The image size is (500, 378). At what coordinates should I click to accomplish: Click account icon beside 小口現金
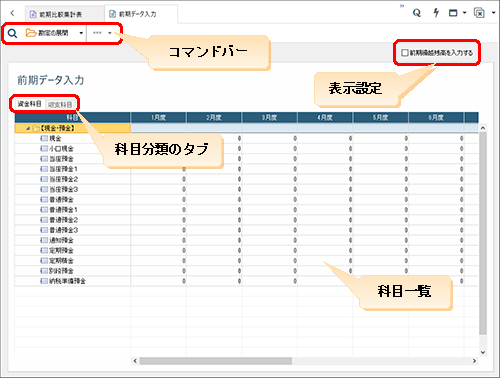tap(44, 149)
